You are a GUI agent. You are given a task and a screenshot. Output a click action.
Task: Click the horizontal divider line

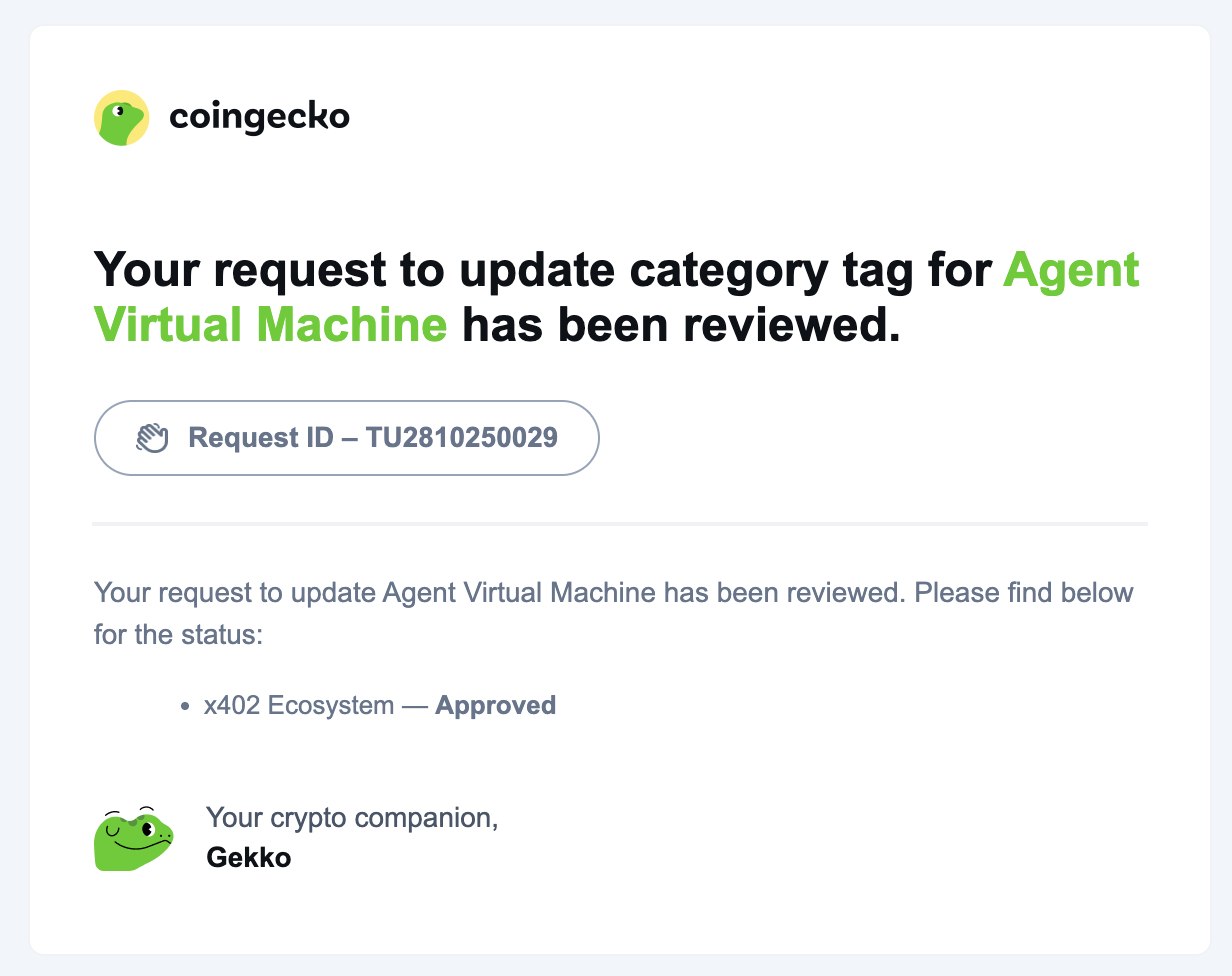pyautogui.click(x=619, y=523)
